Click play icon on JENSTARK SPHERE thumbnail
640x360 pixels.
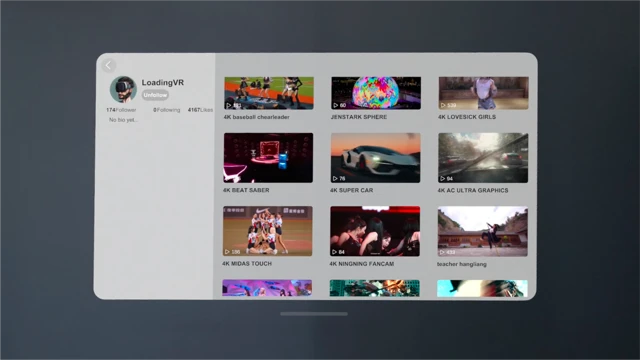pos(336,105)
